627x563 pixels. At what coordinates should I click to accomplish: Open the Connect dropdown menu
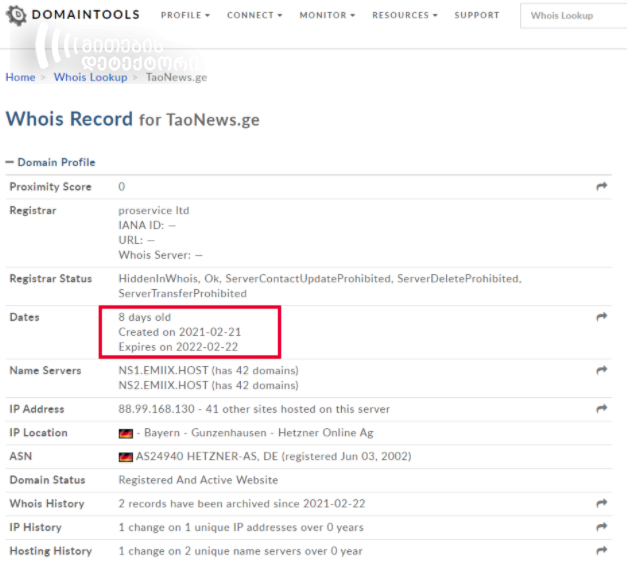[255, 15]
